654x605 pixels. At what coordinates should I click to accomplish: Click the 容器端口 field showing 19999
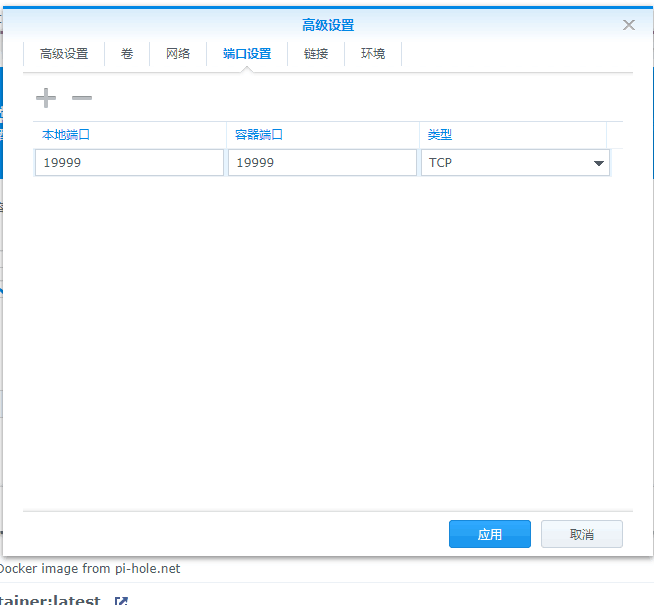(322, 162)
